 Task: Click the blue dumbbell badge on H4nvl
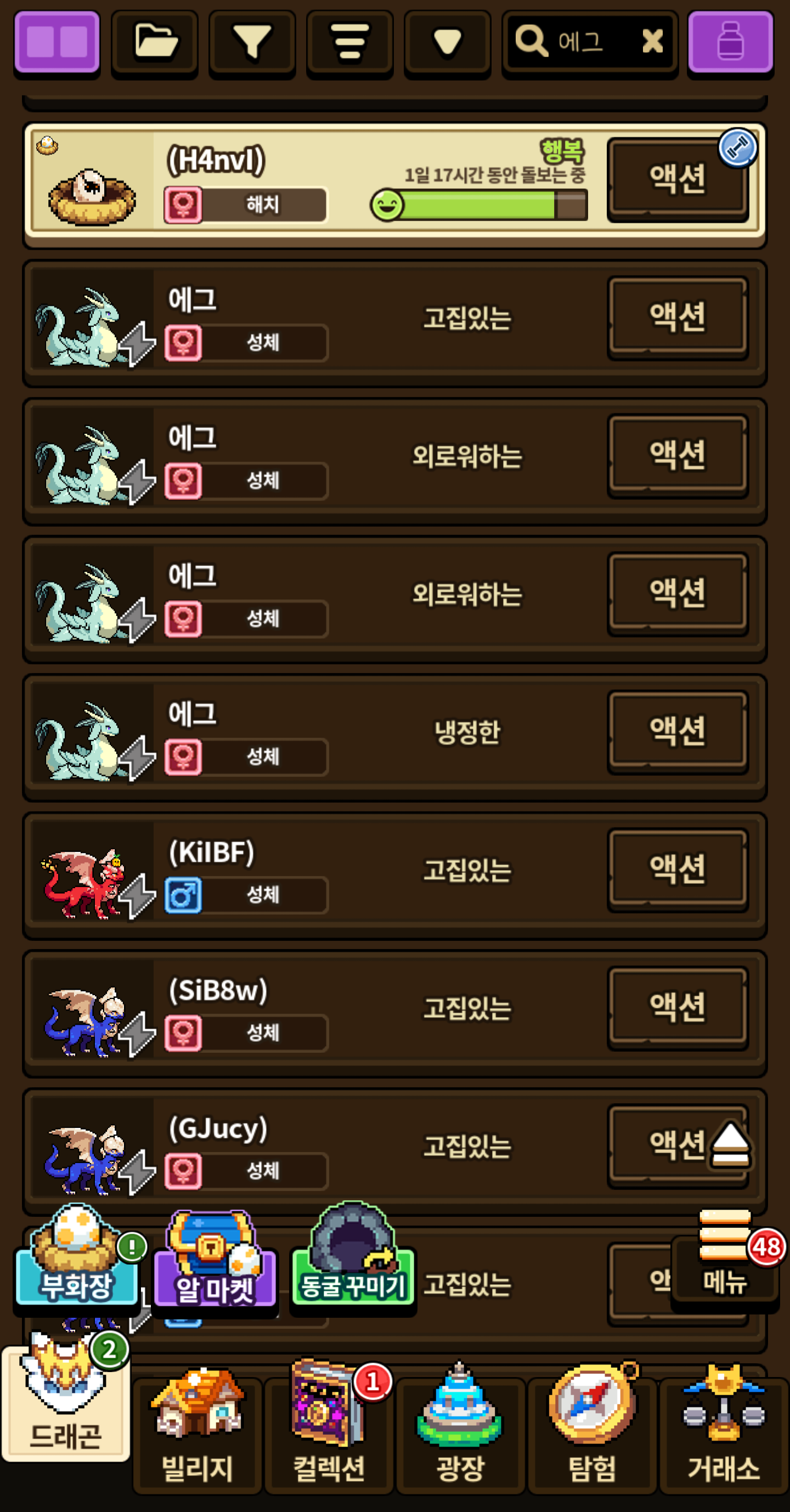(737, 148)
